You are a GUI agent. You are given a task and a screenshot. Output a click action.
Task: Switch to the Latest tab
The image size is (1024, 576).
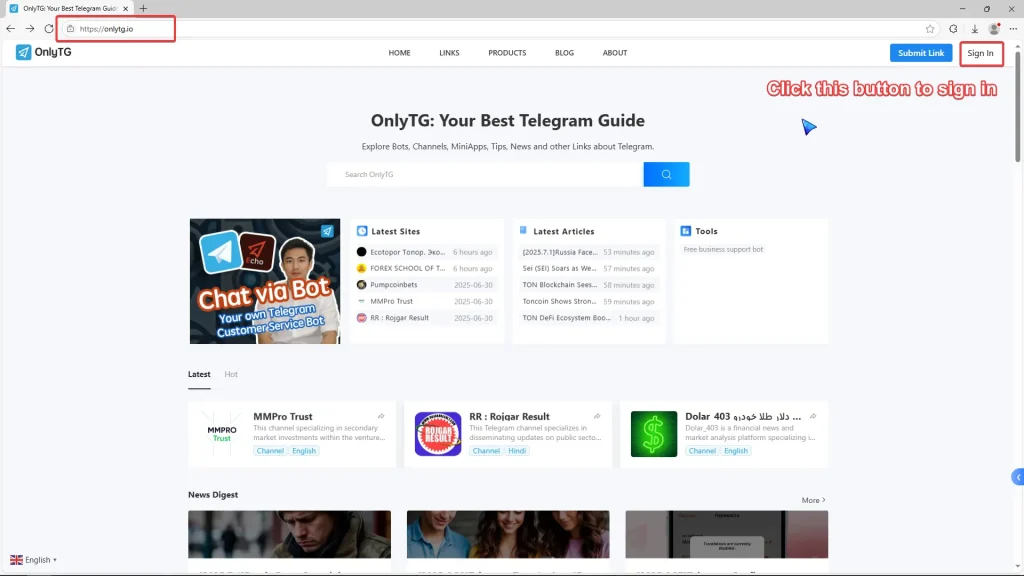(x=199, y=374)
